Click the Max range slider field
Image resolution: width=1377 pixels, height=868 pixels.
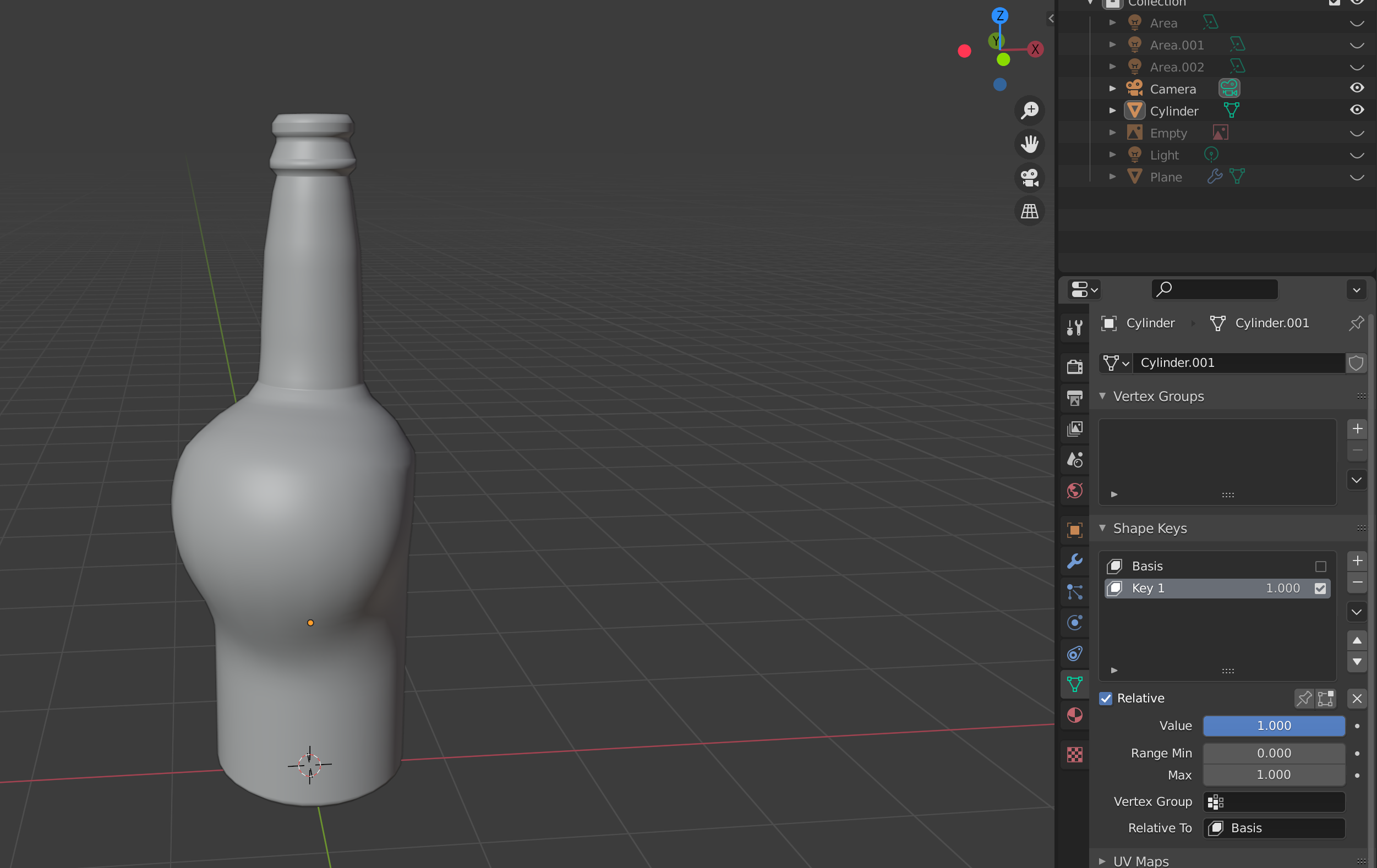coord(1274,775)
